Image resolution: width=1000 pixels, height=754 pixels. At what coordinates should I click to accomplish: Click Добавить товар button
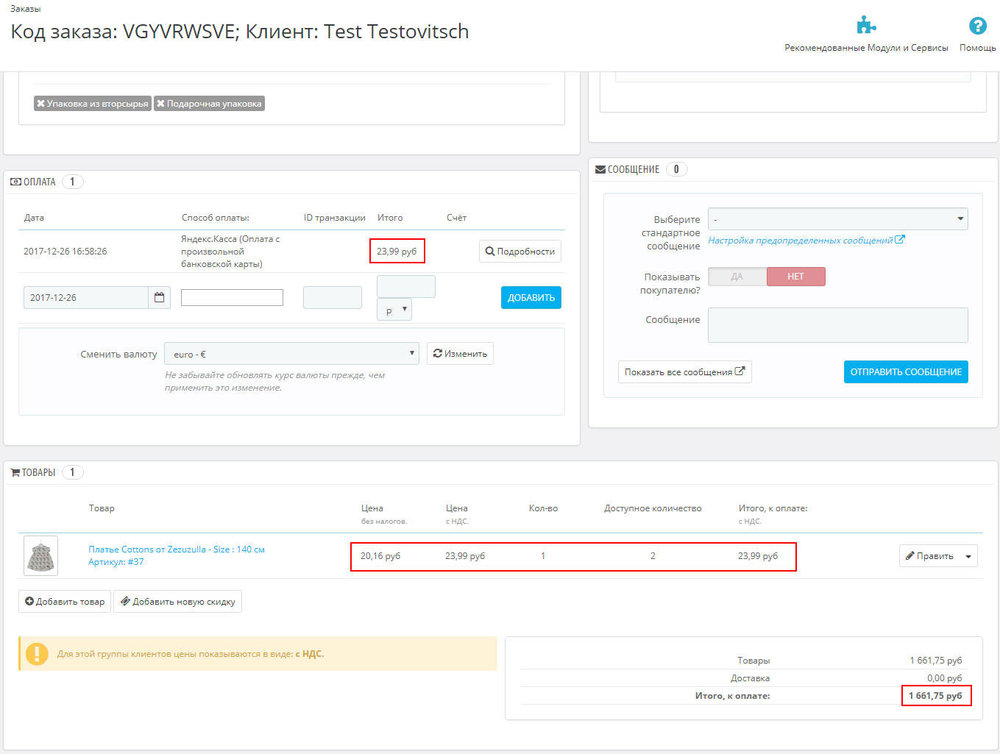coord(64,602)
